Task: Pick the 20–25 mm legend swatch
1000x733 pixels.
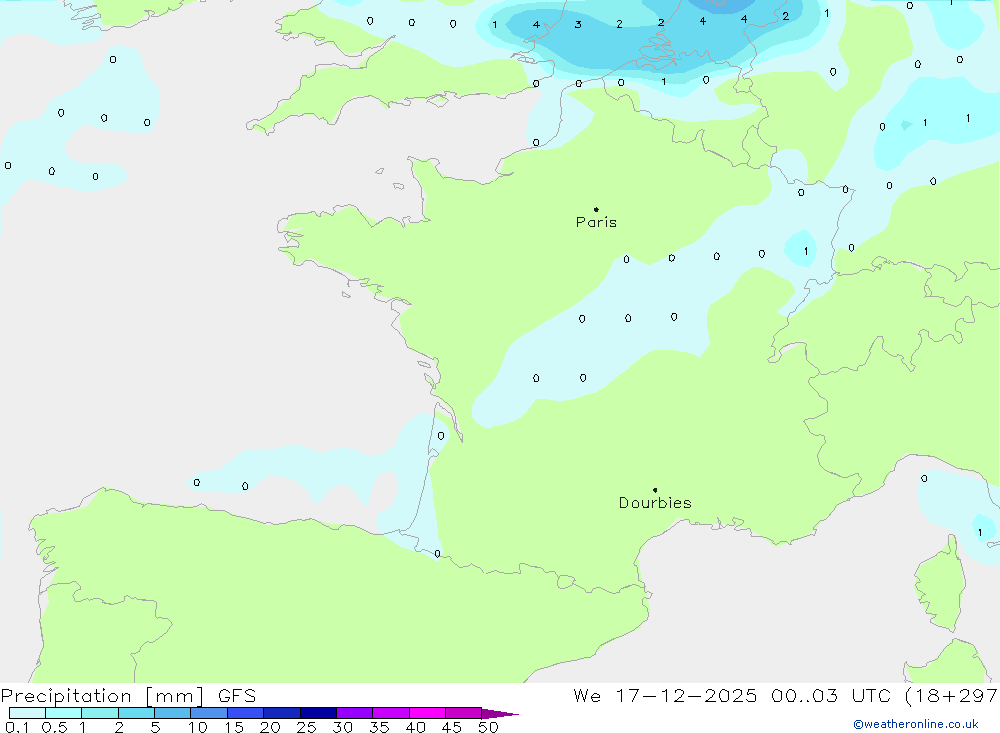Action: [282, 713]
